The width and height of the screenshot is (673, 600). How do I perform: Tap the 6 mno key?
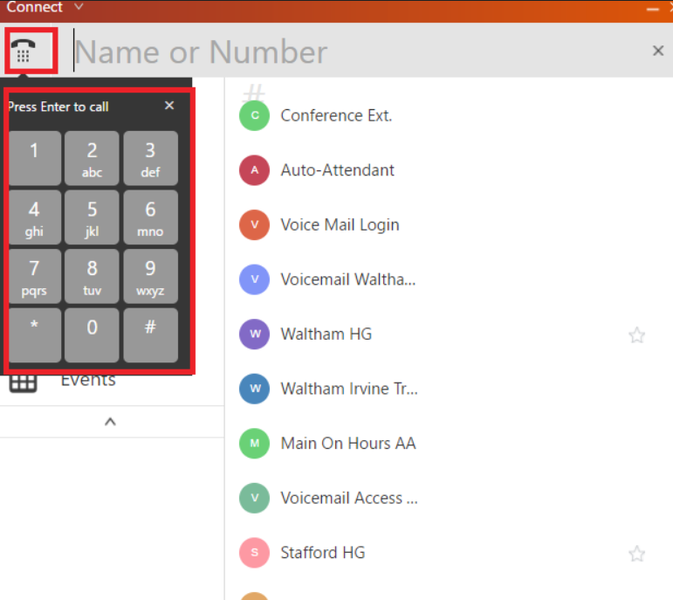150,218
